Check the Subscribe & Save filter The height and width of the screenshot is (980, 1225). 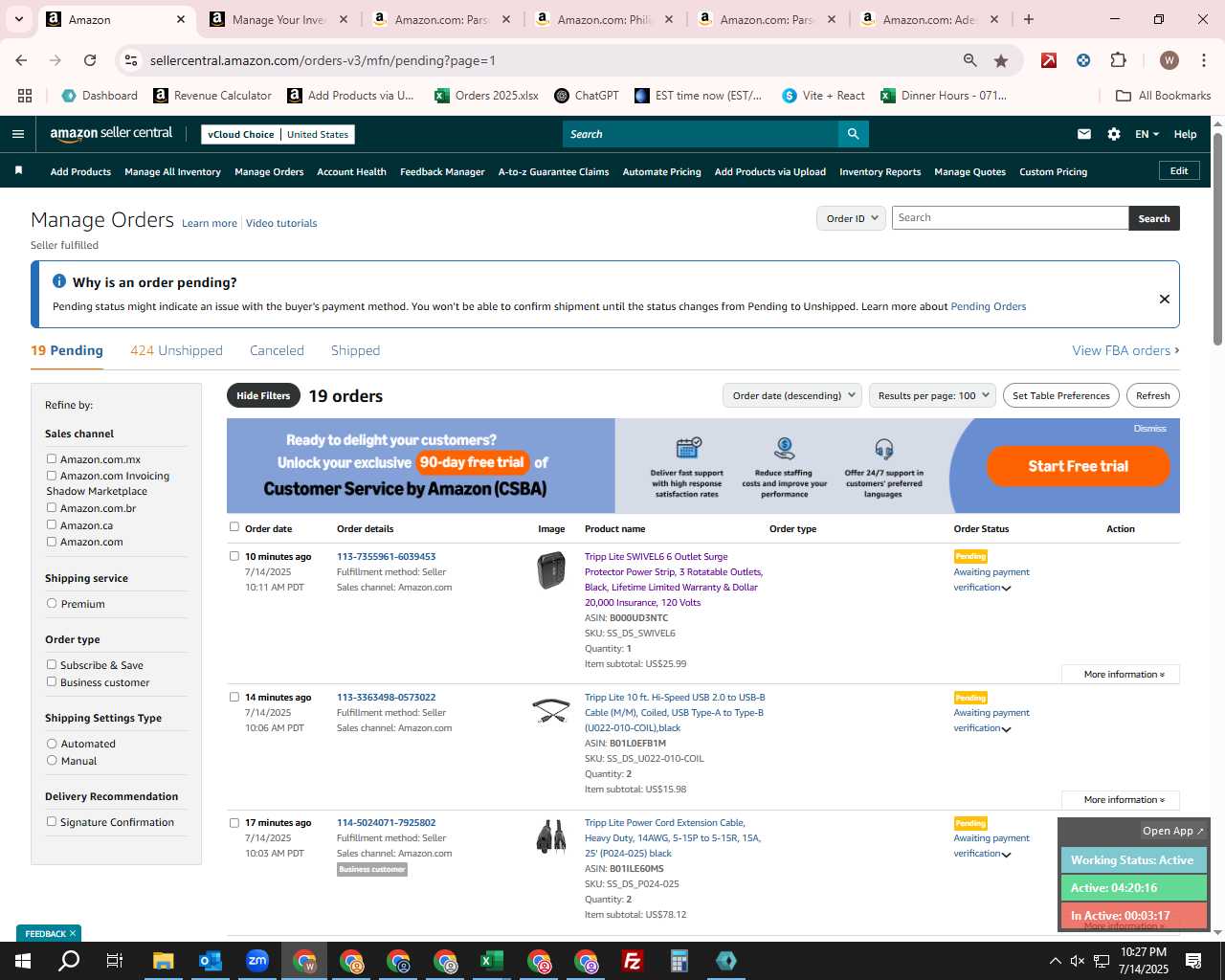click(x=52, y=664)
